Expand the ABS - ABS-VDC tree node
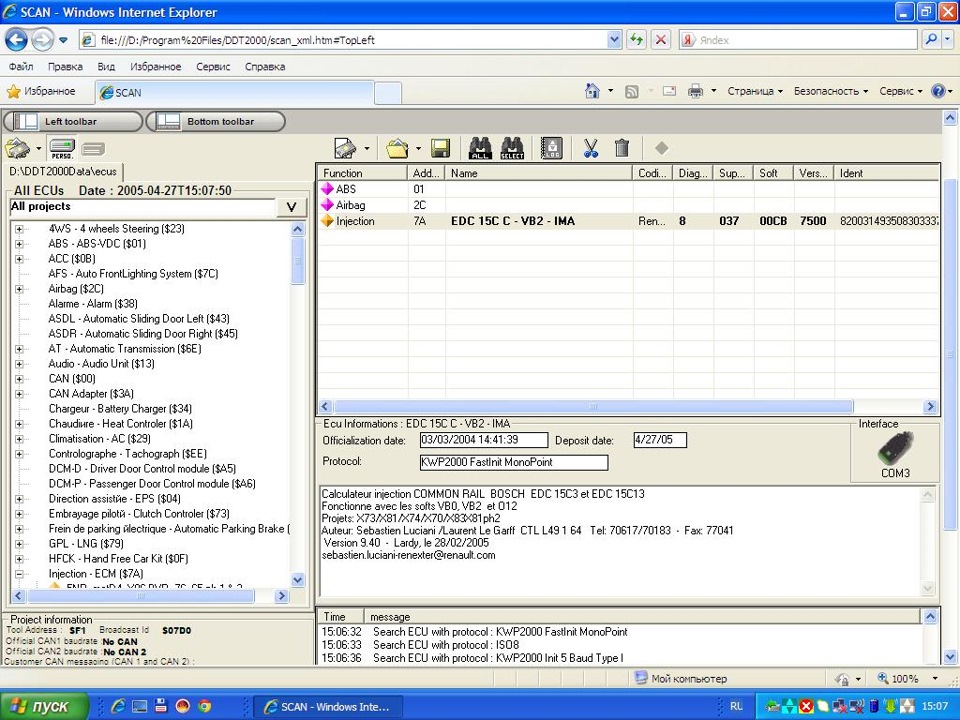Image resolution: width=960 pixels, height=720 pixels. click(x=19, y=244)
